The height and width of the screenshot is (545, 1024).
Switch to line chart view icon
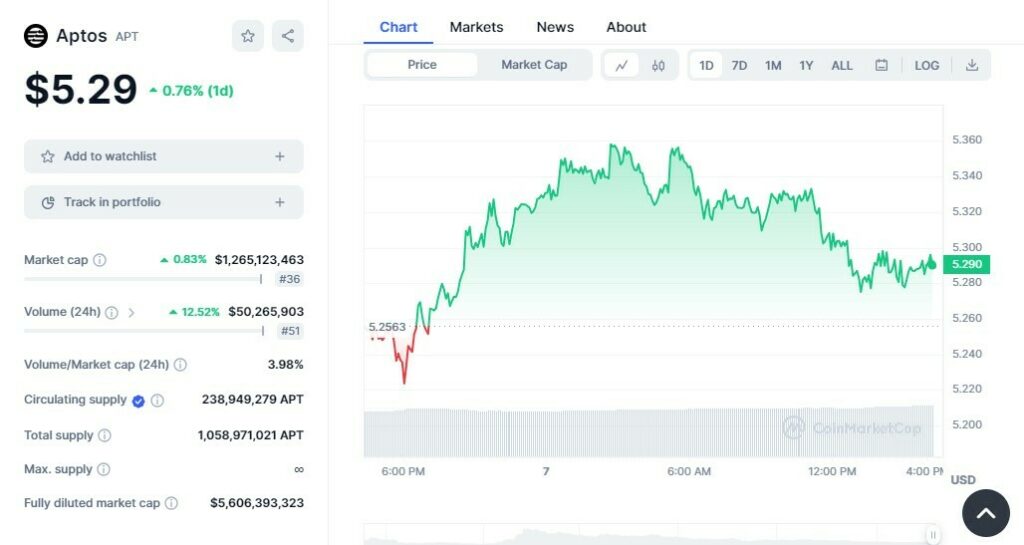pos(622,65)
